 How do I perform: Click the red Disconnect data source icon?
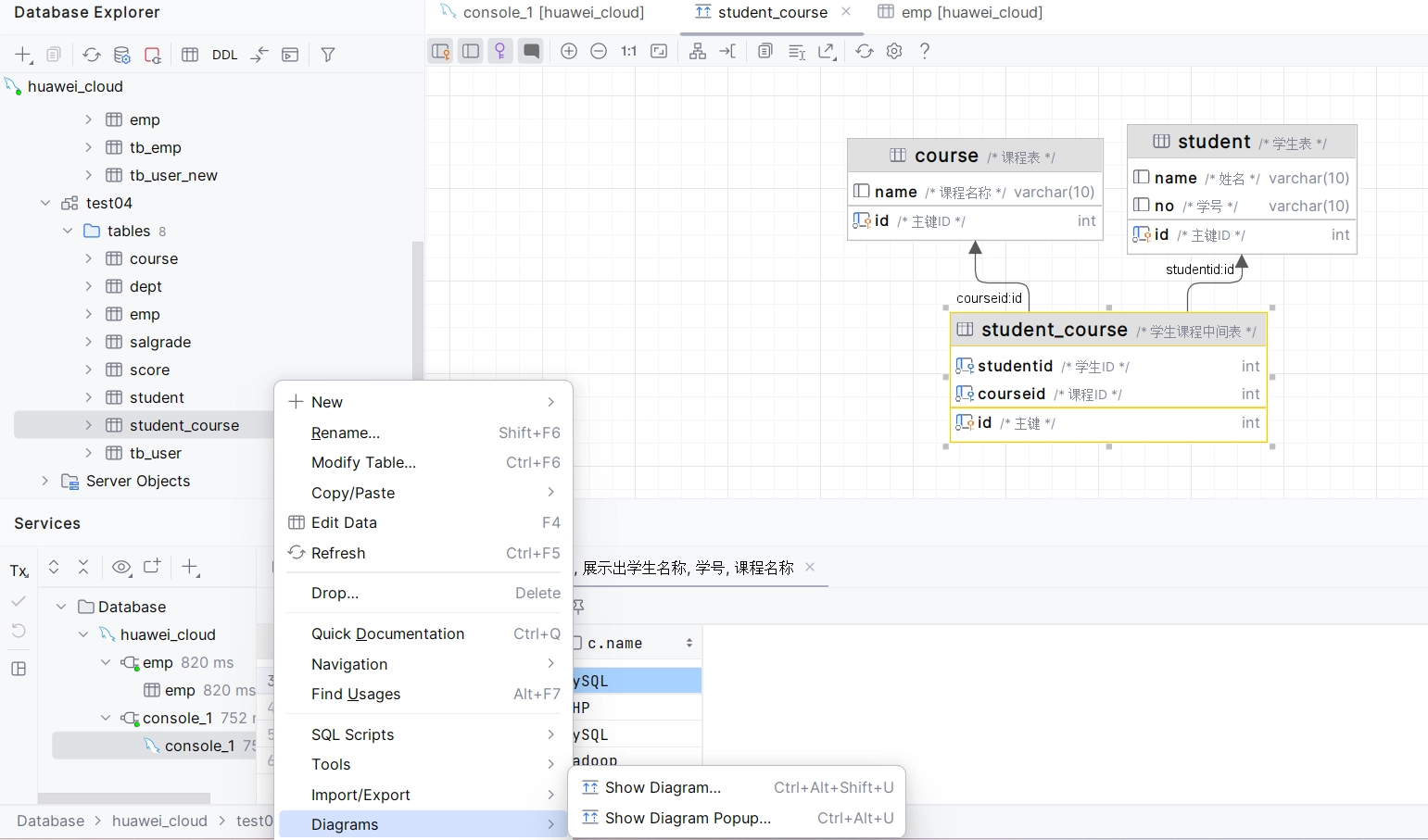pyautogui.click(x=153, y=55)
